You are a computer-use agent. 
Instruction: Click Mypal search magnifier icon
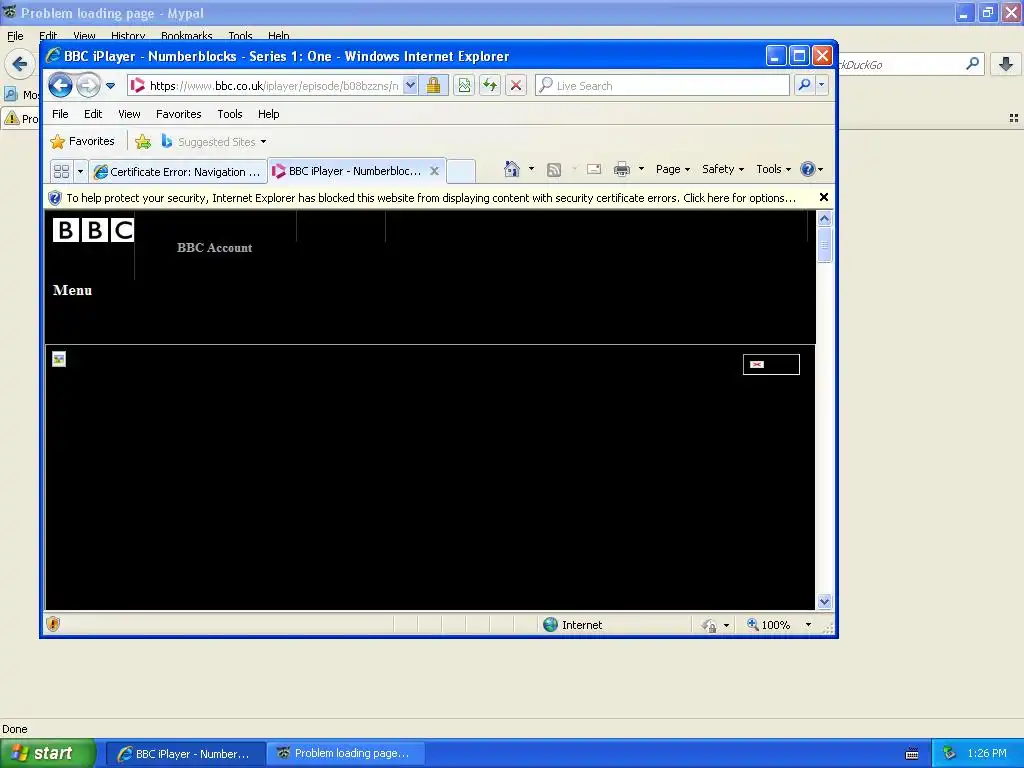coord(972,64)
